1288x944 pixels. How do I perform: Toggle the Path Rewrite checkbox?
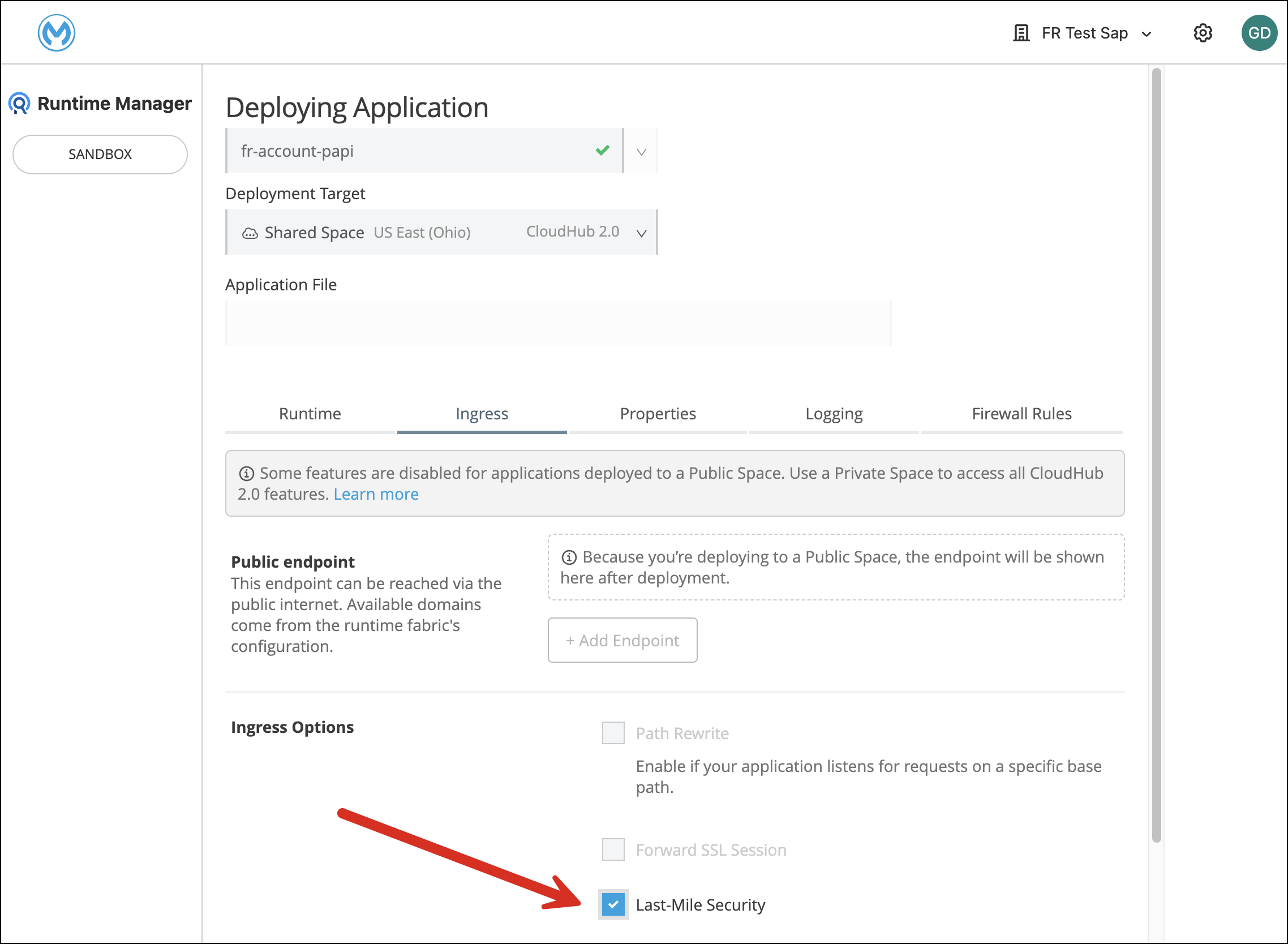click(x=613, y=733)
